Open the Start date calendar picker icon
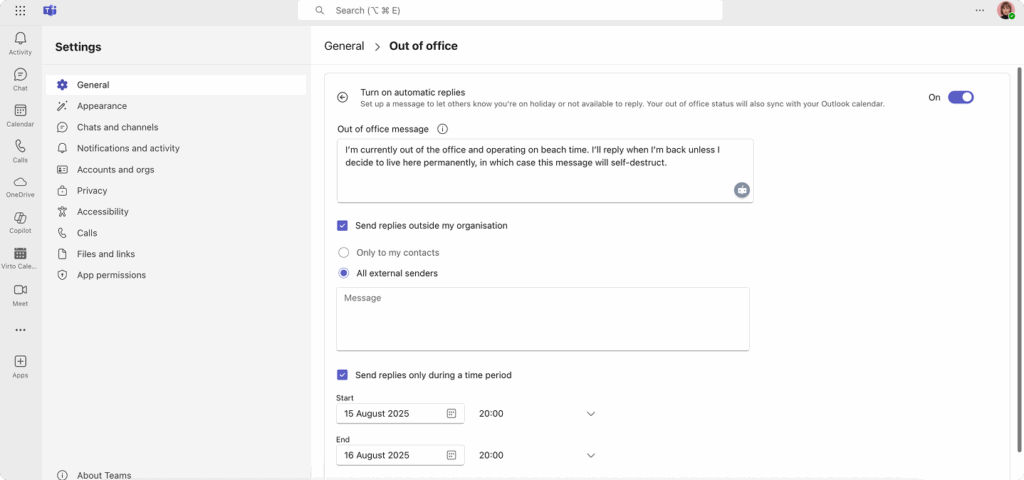1024x480 pixels. [x=451, y=414]
